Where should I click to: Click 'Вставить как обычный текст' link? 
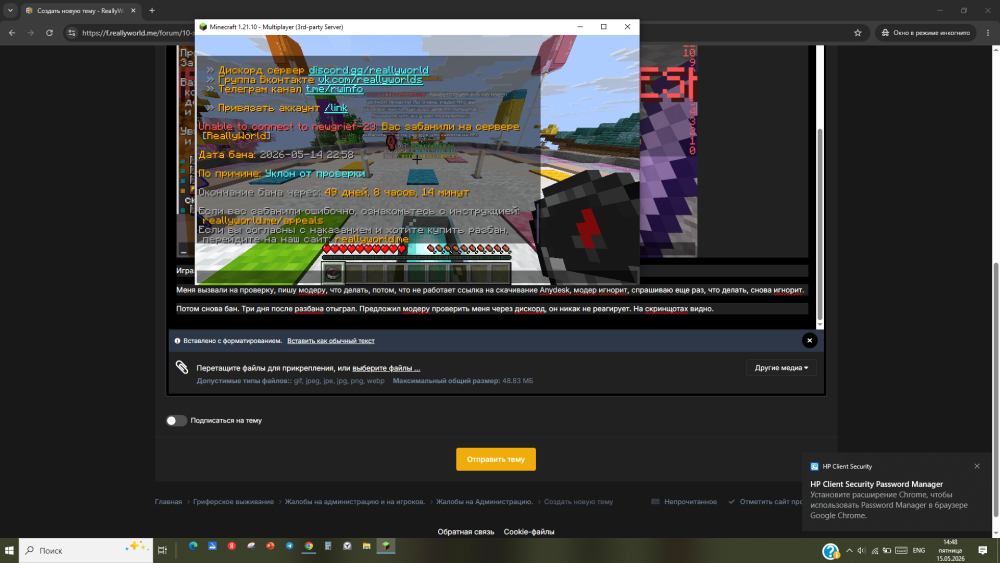330,341
